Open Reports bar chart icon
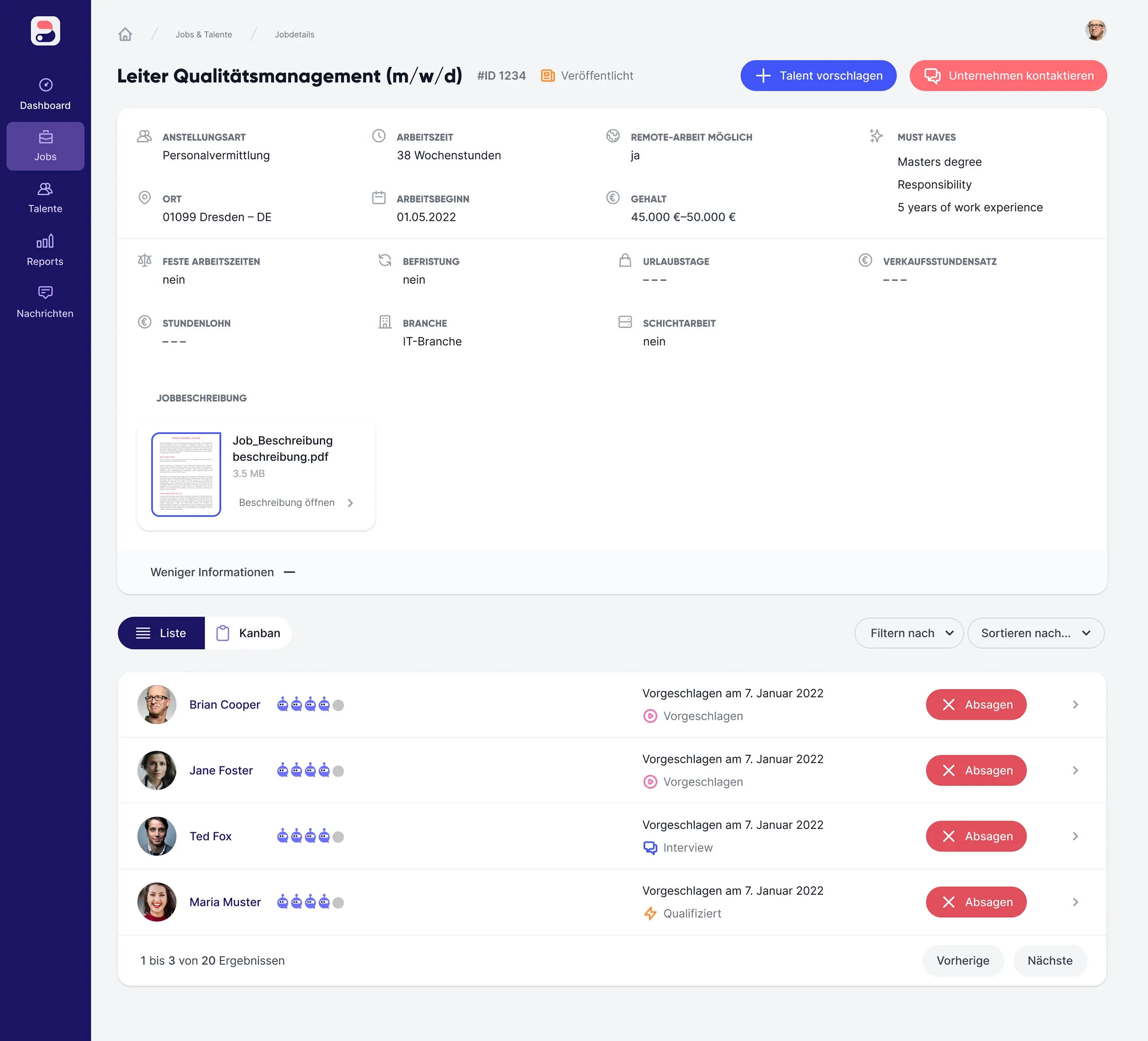This screenshot has width=1148, height=1041. tap(45, 241)
